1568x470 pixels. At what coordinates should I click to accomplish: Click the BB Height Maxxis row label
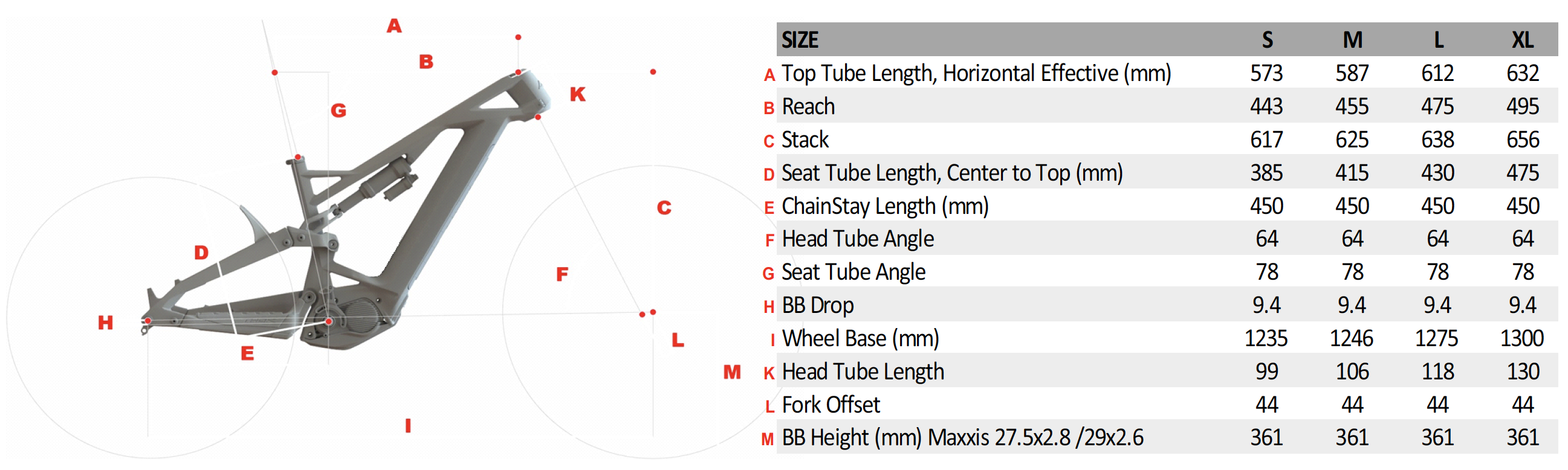962,438
